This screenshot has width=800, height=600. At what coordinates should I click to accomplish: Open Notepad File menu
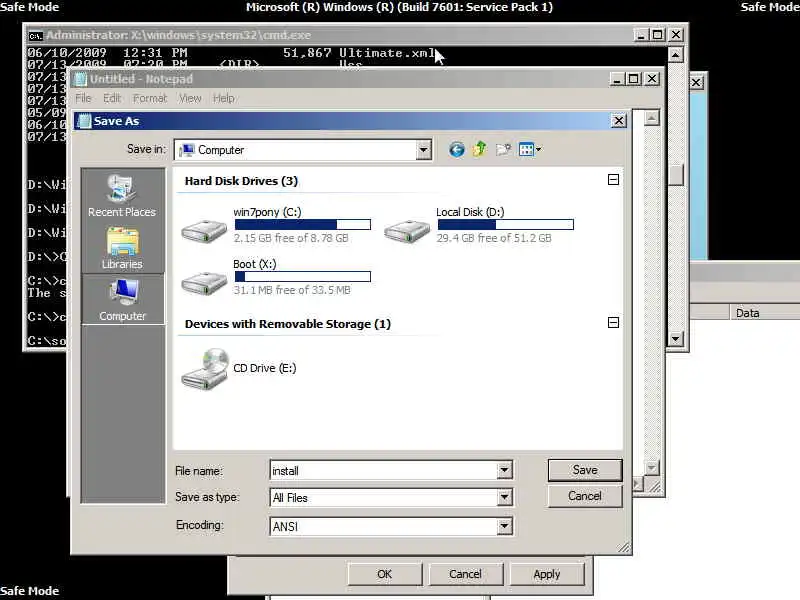[83, 98]
